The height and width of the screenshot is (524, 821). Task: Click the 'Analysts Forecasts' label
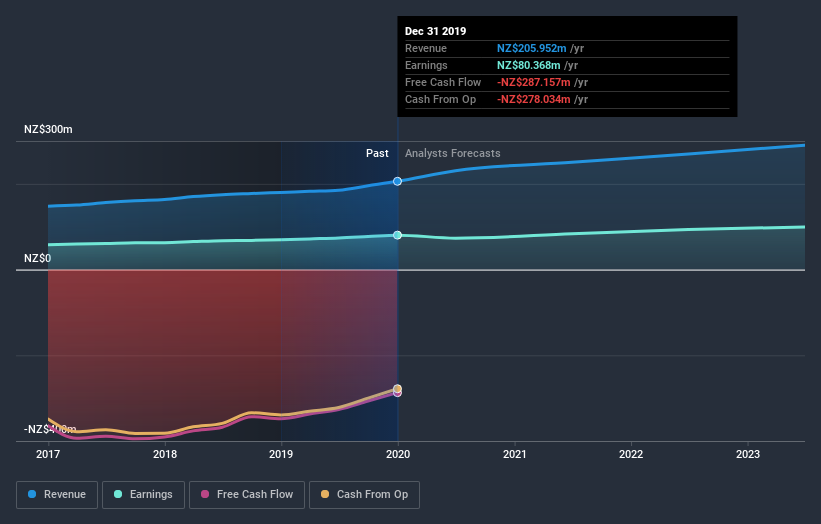tap(453, 153)
